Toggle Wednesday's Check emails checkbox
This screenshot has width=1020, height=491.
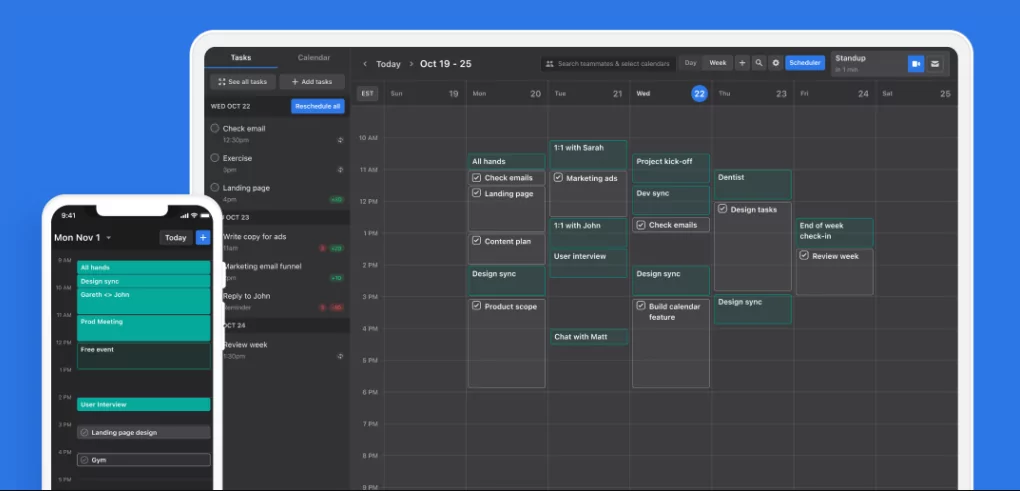pyautogui.click(x=641, y=225)
